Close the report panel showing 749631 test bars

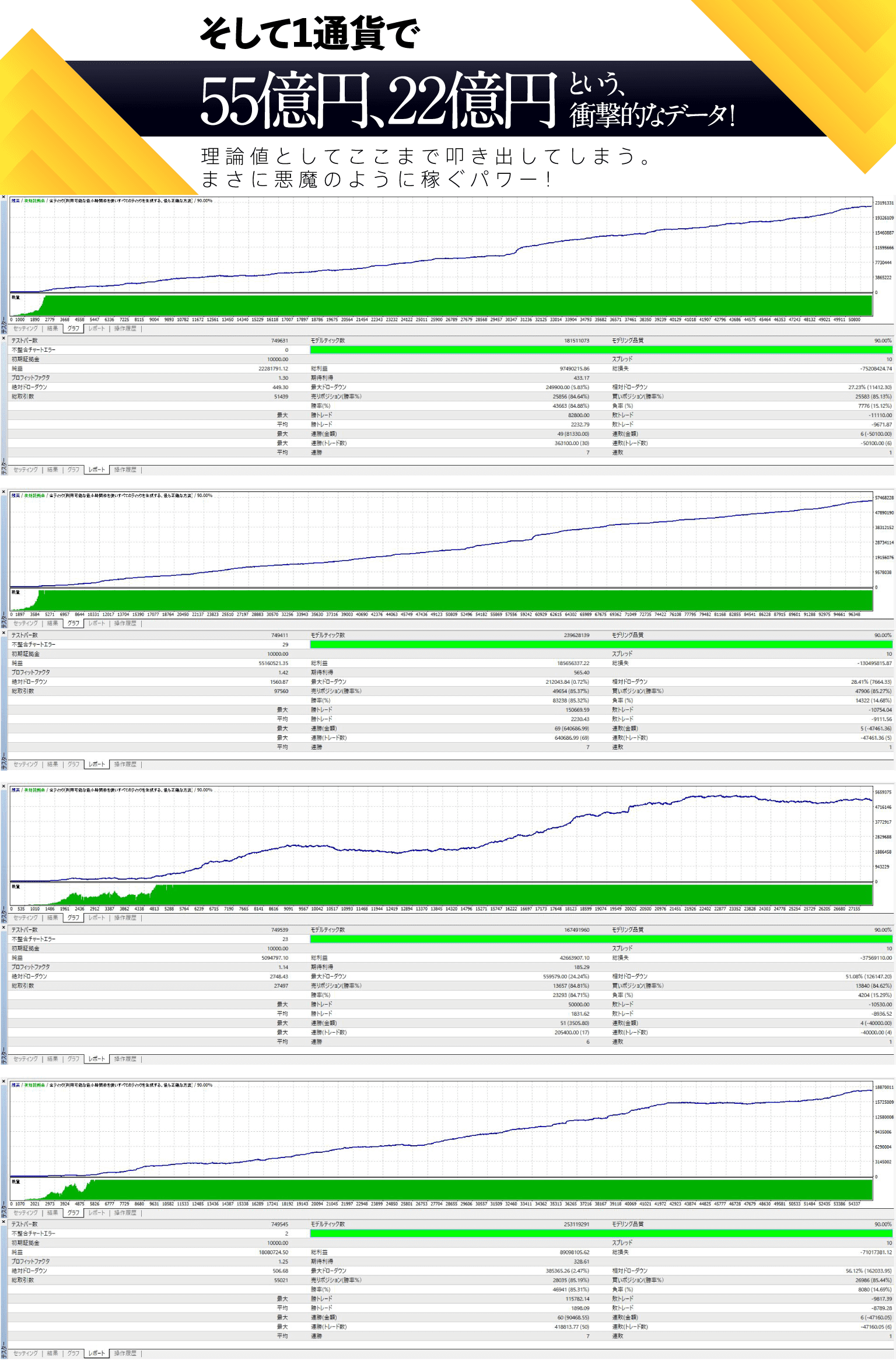click(3, 338)
